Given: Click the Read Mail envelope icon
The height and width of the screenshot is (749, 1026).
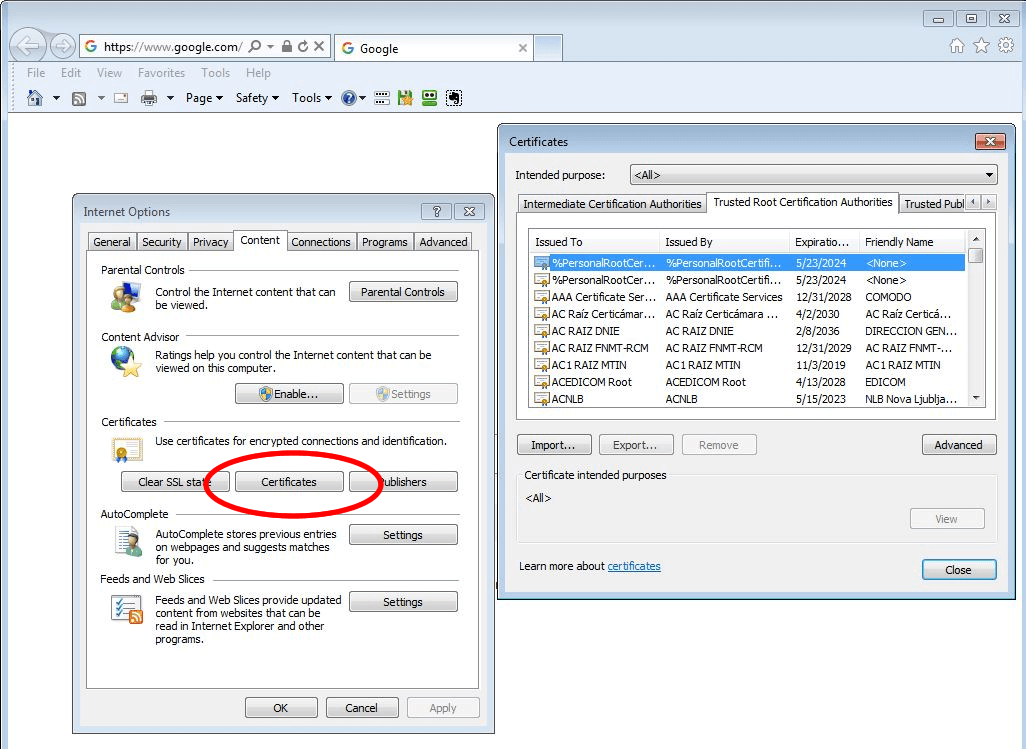Looking at the screenshot, I should [120, 97].
